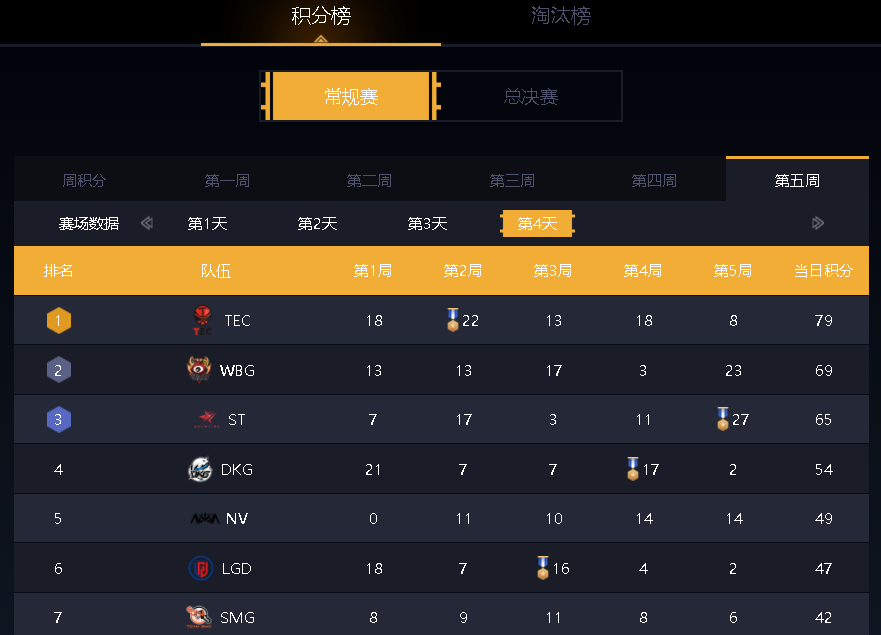Click the DKG team logo icon
This screenshot has width=881, height=635.
pos(200,469)
